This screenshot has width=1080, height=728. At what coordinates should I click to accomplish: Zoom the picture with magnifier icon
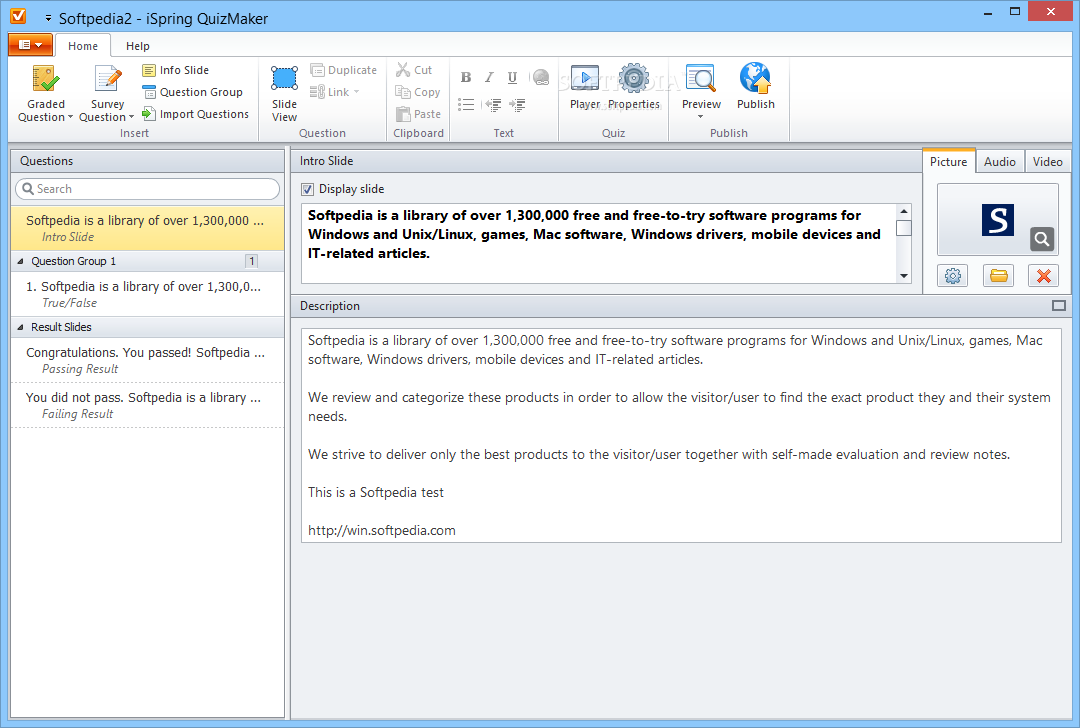click(x=1042, y=239)
